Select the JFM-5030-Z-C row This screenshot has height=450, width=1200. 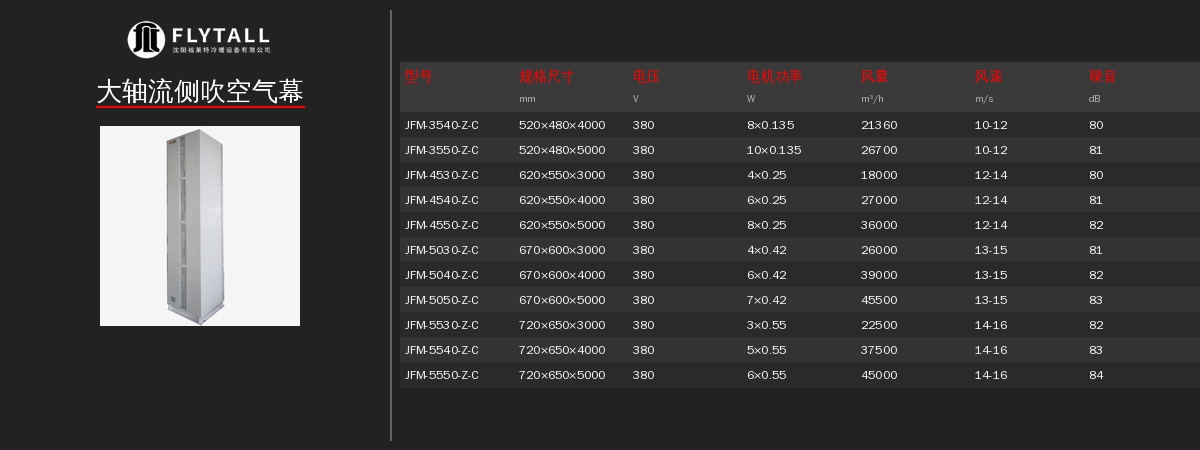442,250
